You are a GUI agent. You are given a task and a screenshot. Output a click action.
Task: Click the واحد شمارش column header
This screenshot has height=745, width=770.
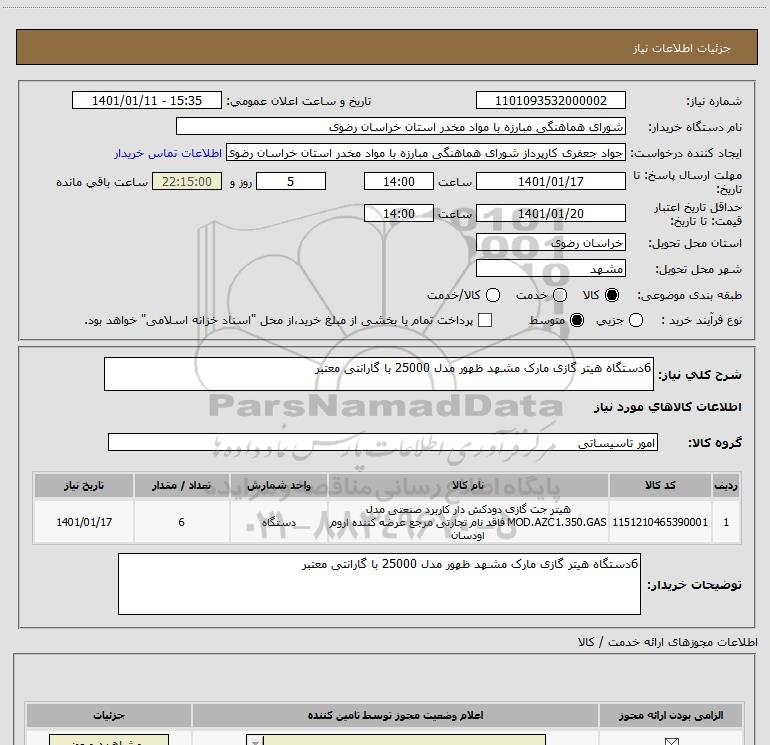(x=278, y=485)
